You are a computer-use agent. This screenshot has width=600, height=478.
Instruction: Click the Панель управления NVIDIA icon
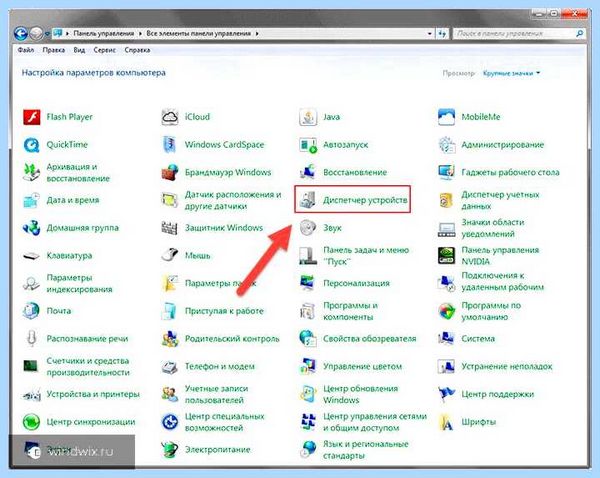pyautogui.click(x=447, y=256)
